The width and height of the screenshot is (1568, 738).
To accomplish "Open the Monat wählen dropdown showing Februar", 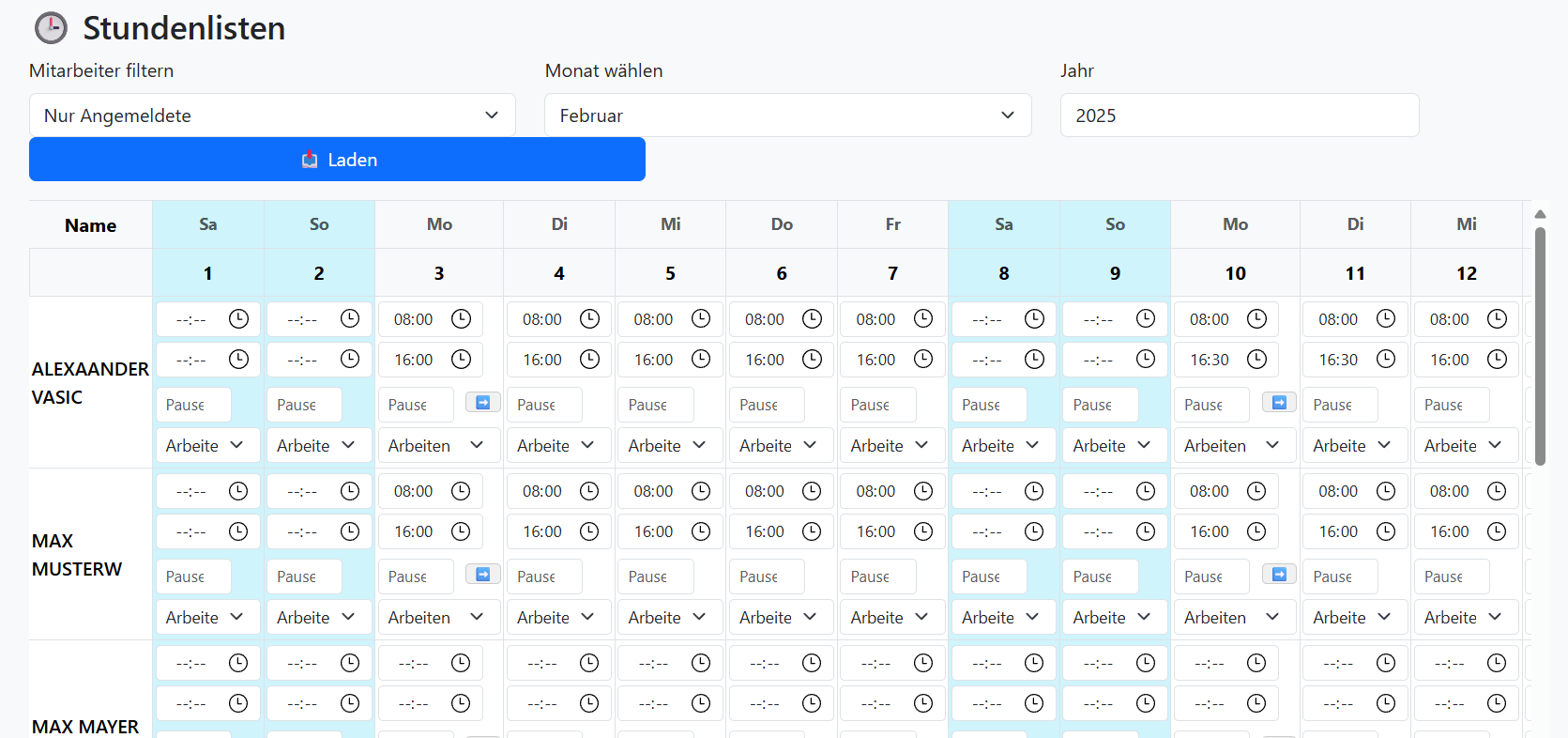I will pyautogui.click(x=787, y=115).
